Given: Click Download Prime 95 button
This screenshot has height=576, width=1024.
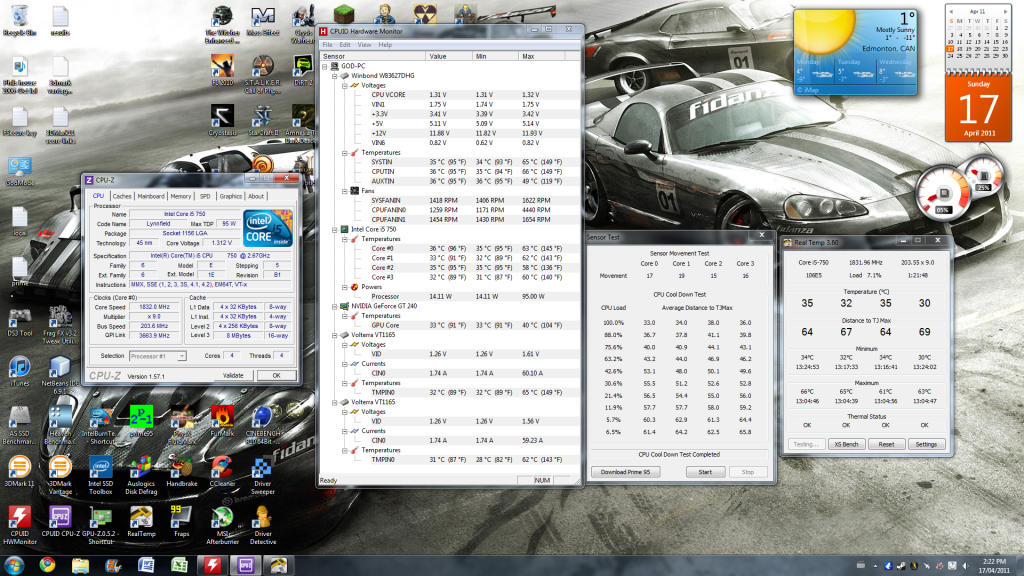Looking at the screenshot, I should click(625, 472).
